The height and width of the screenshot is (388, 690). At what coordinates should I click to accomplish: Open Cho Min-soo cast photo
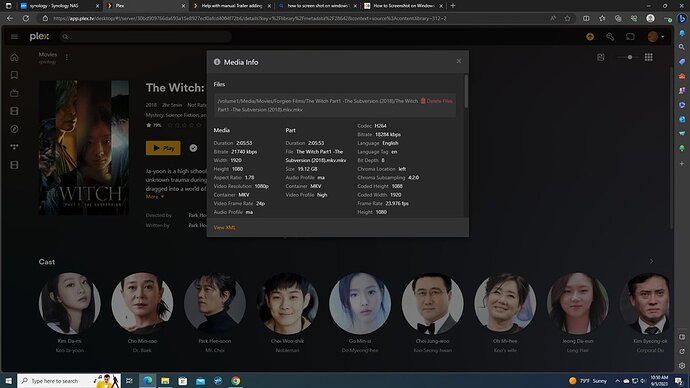tap(142, 303)
